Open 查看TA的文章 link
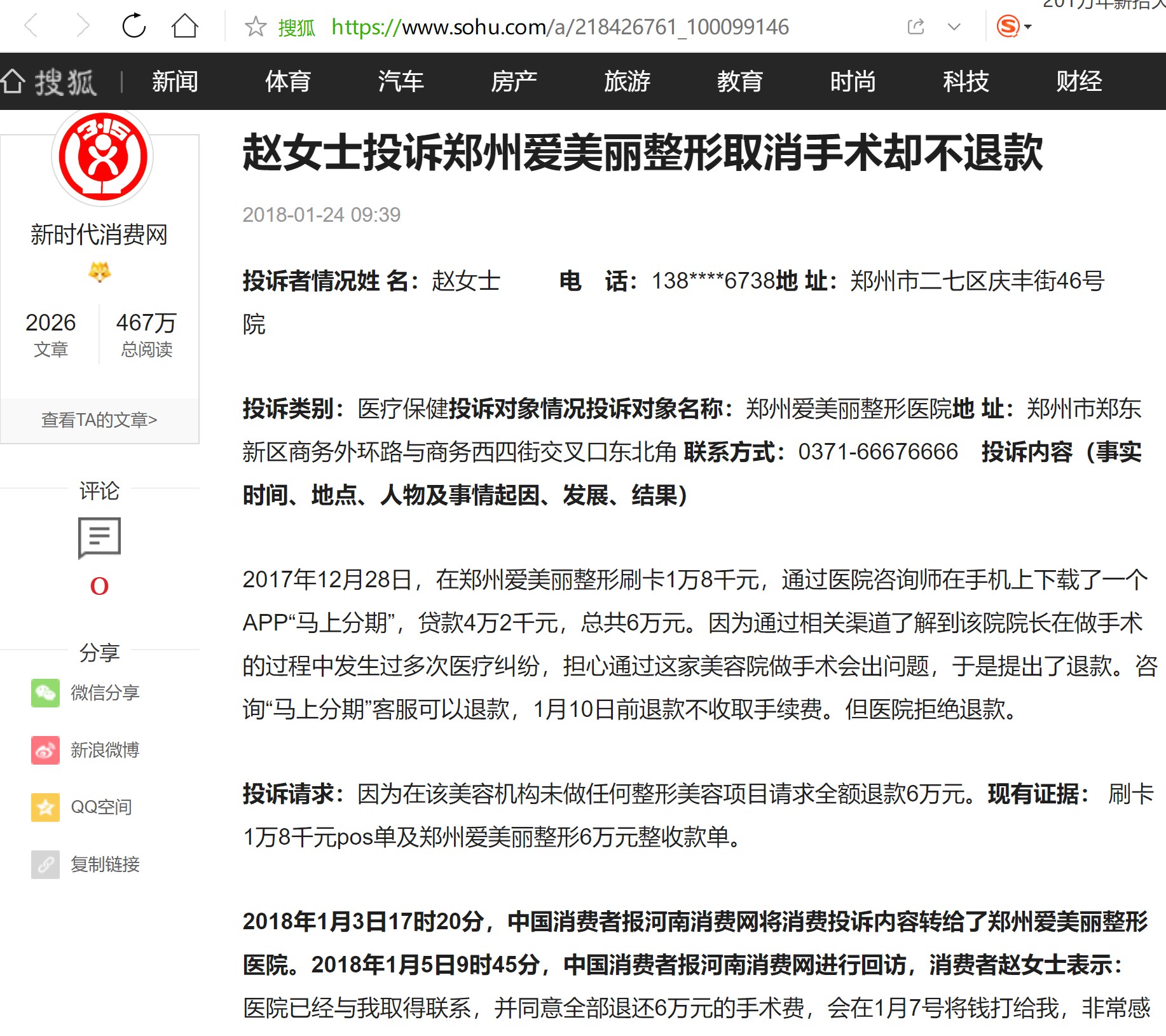This screenshot has width=1166, height=1036. click(x=99, y=420)
